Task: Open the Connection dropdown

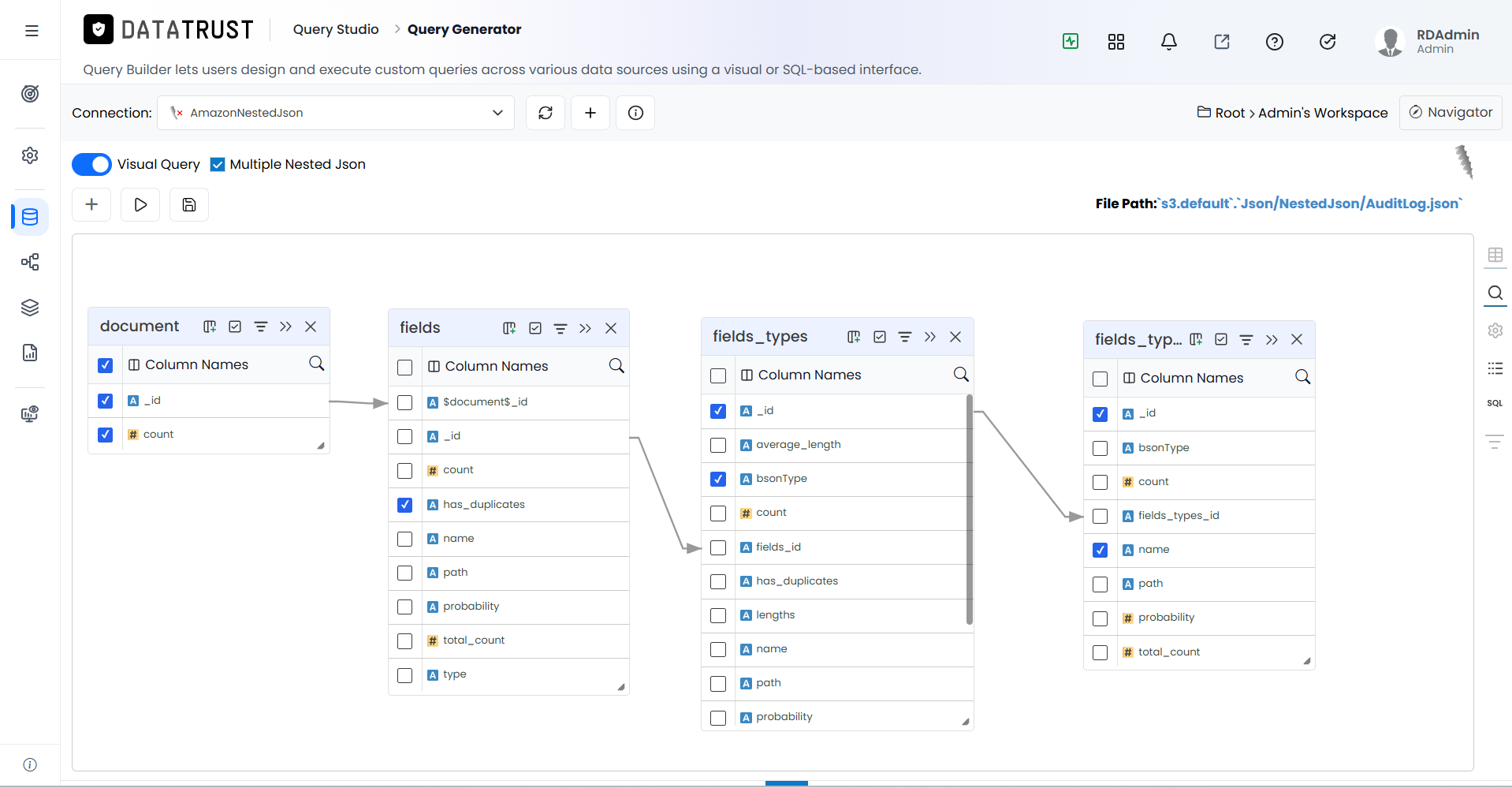Action: [336, 113]
